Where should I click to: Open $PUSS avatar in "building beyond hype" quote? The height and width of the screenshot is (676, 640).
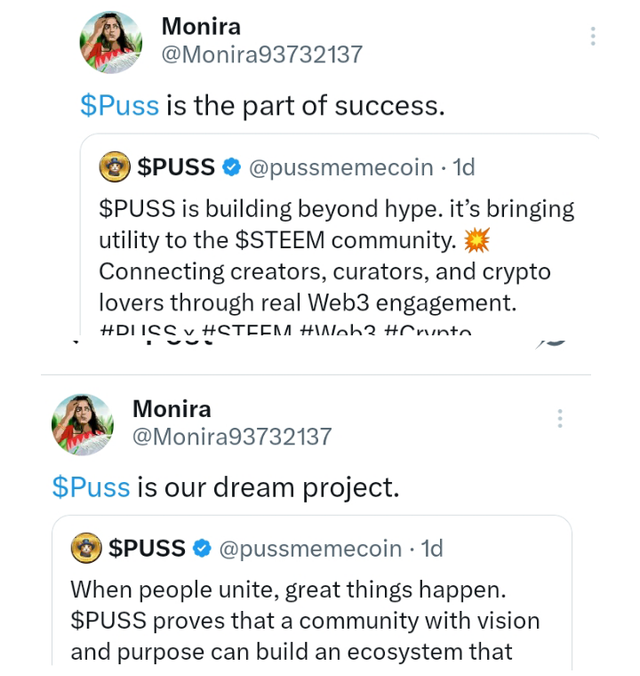[x=114, y=168]
